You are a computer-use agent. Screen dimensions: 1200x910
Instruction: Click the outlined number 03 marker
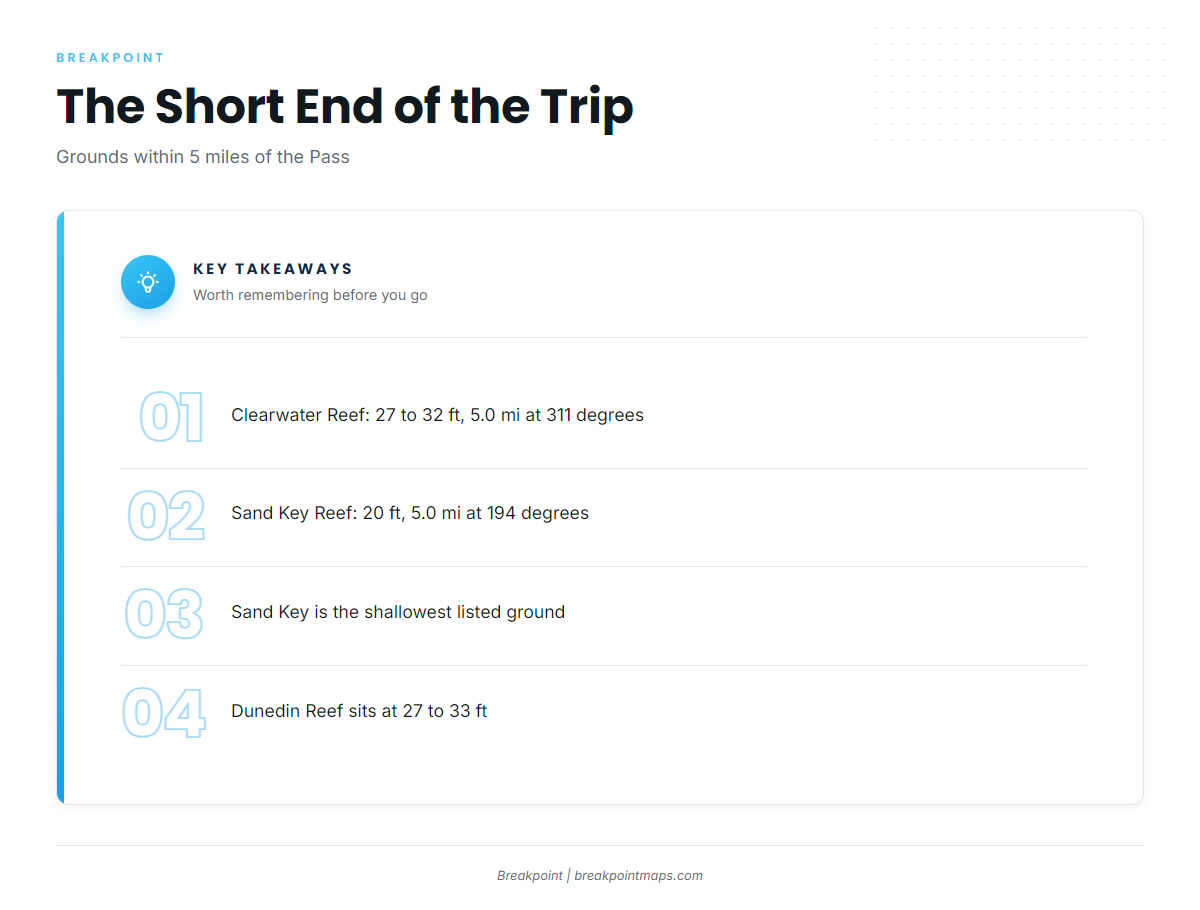164,614
